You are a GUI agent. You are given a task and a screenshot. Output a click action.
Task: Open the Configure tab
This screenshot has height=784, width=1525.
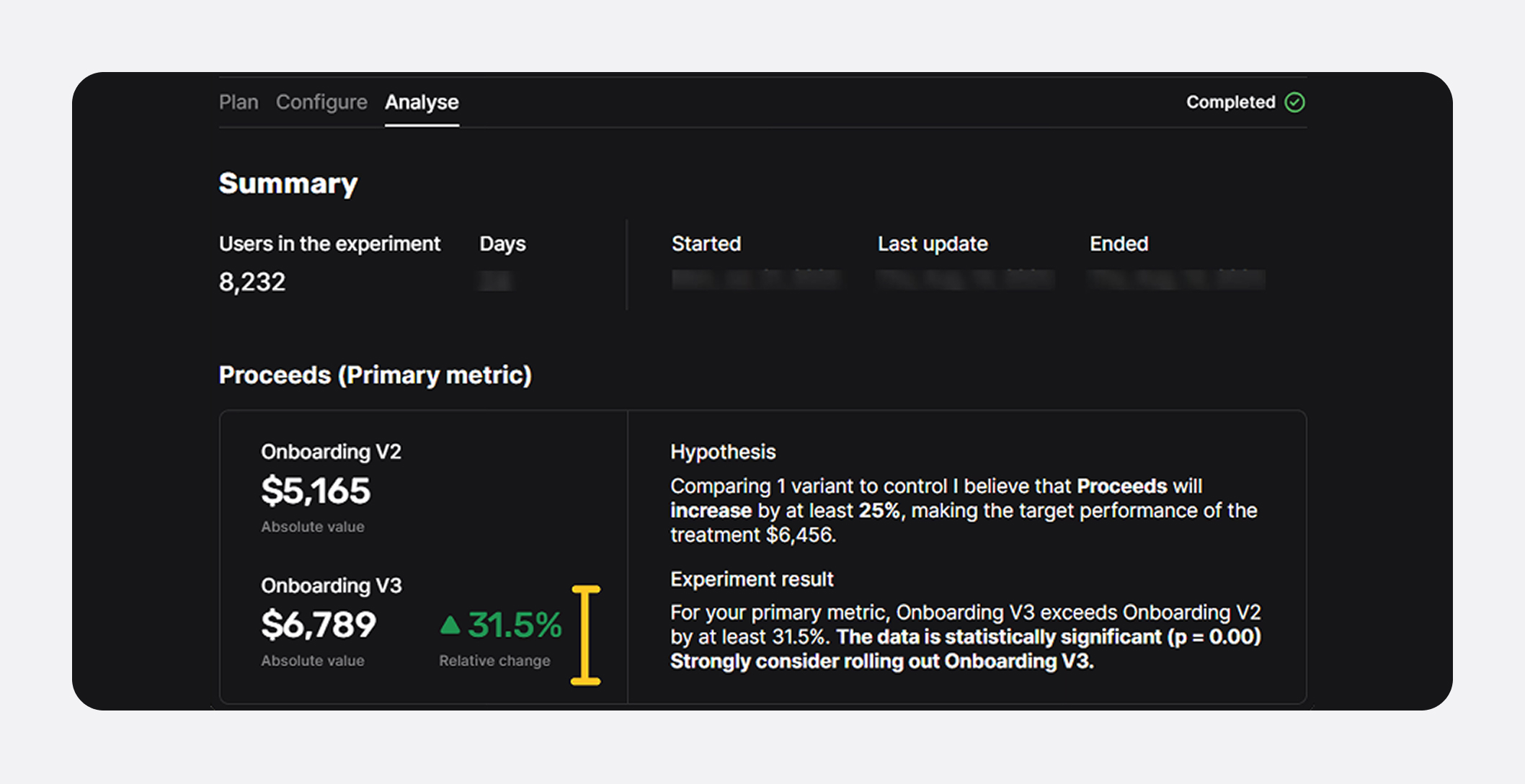coord(321,102)
